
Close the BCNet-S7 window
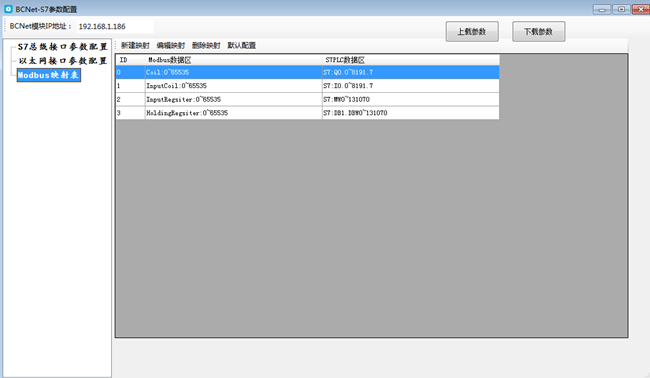point(641,9)
